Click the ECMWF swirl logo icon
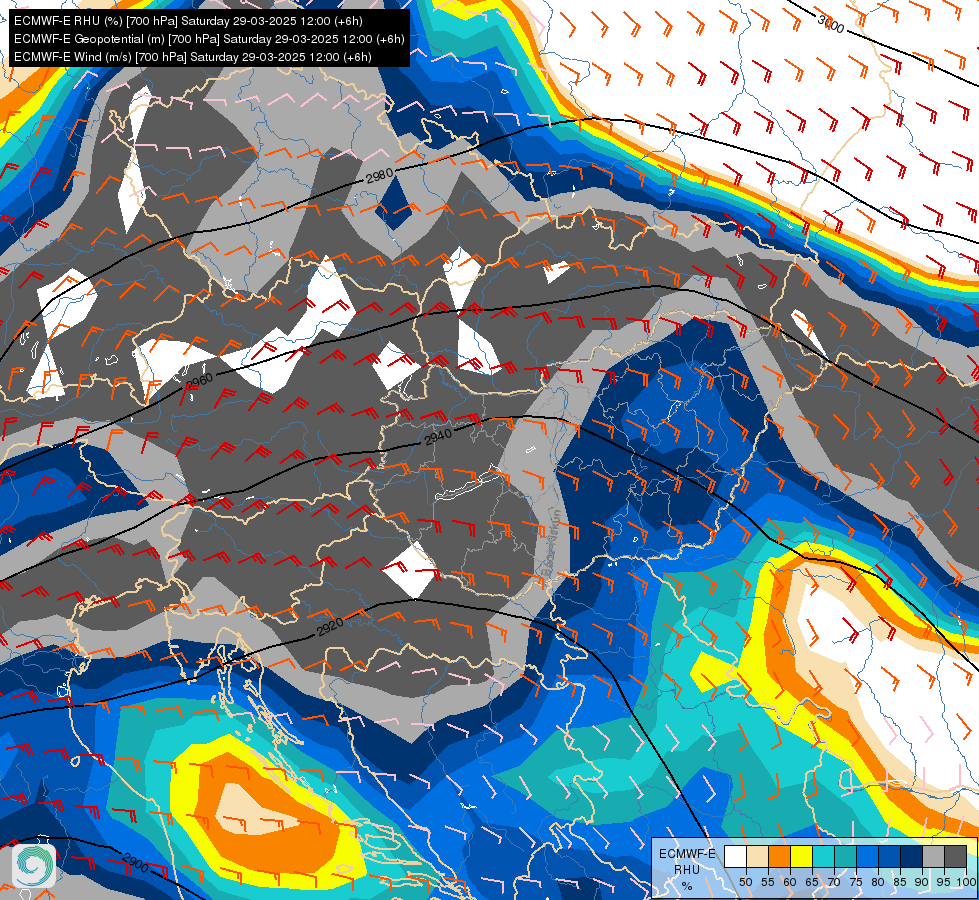The width and height of the screenshot is (979, 900). [34, 865]
